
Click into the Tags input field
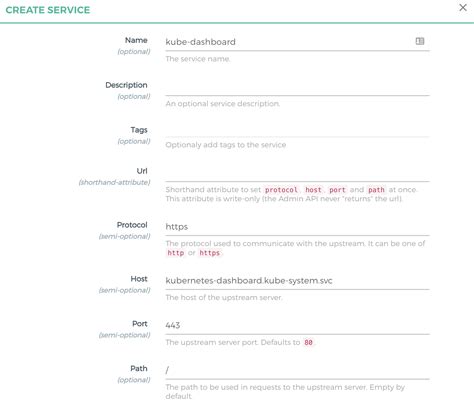[x=297, y=130]
